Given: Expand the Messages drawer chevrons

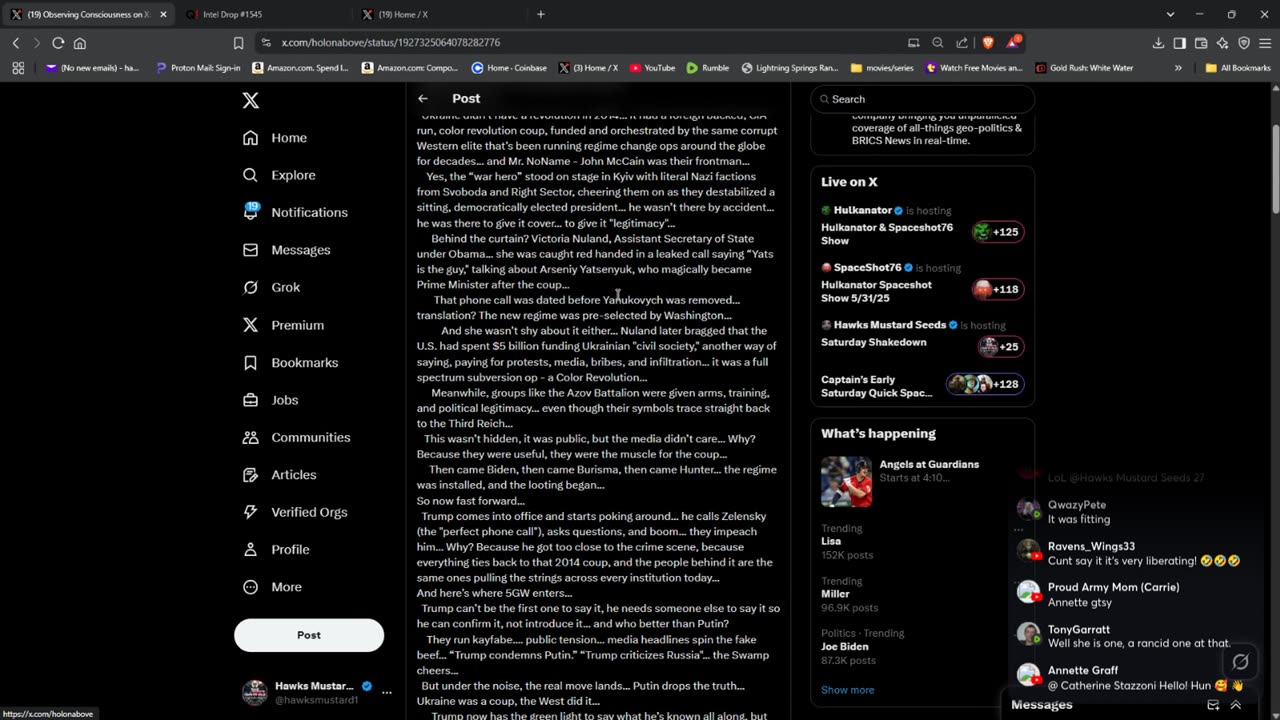Looking at the screenshot, I should coord(1236,705).
